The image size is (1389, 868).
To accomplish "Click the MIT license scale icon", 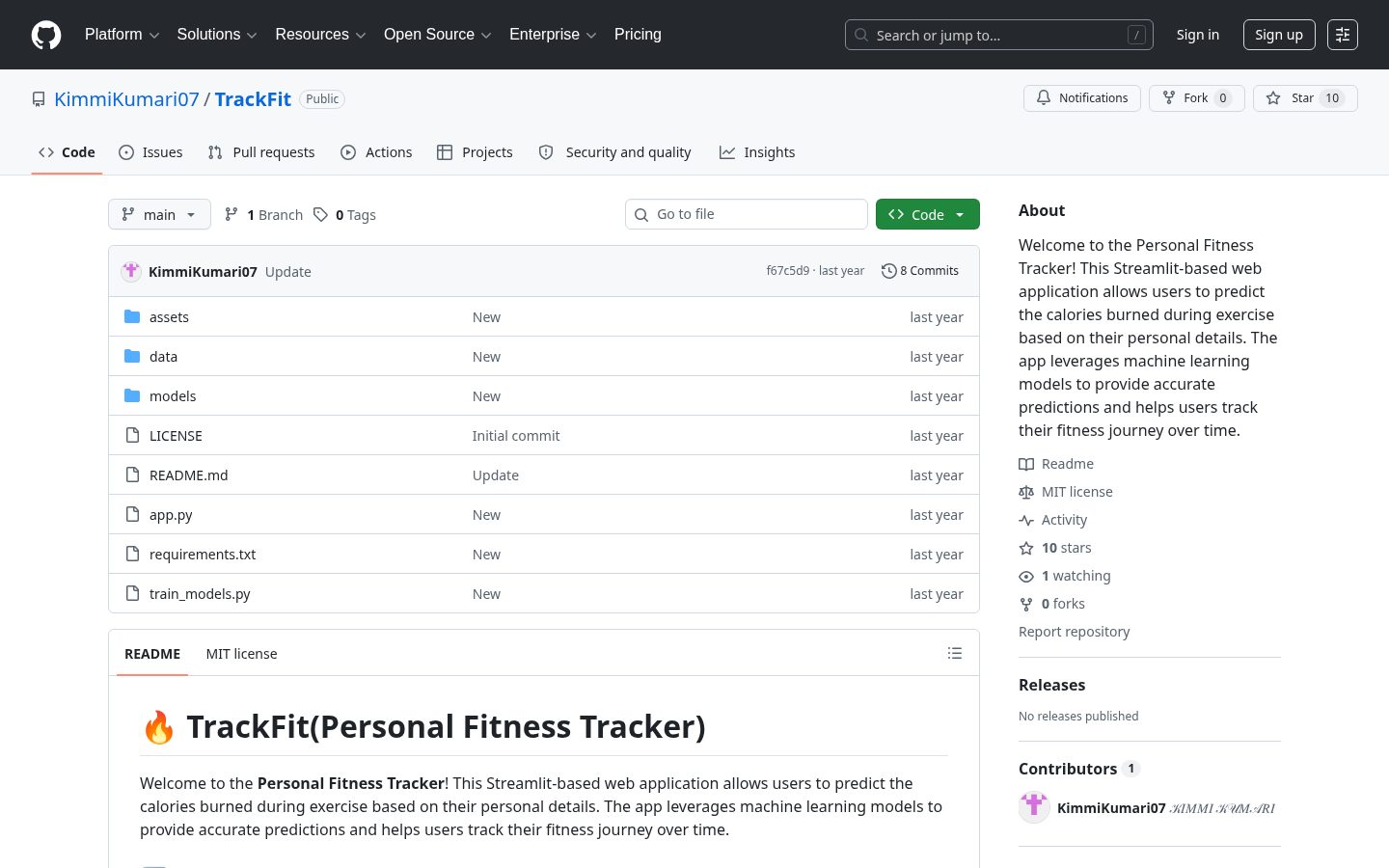I will pos(1026,492).
